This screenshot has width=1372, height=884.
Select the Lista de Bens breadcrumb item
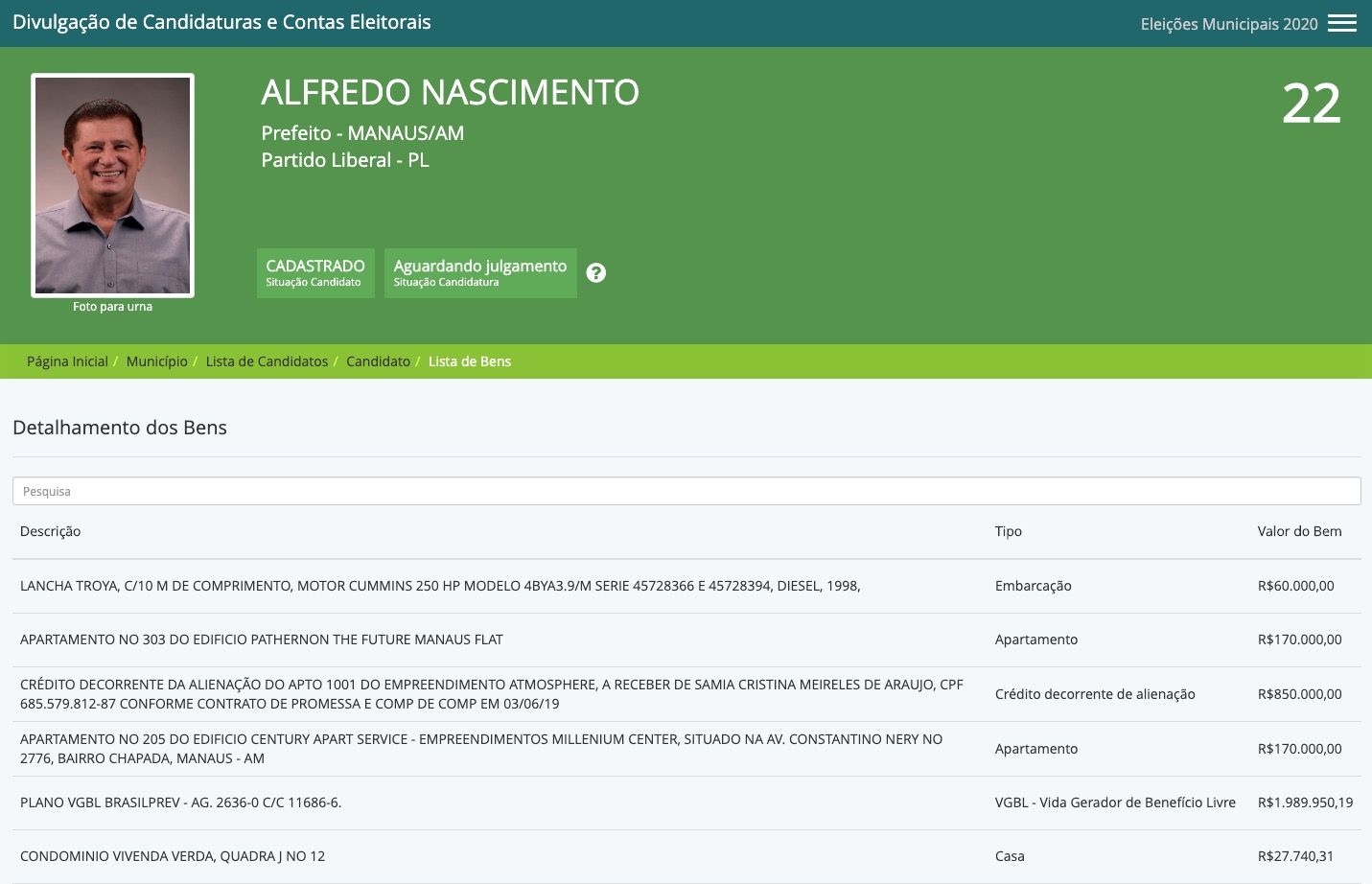click(x=469, y=361)
